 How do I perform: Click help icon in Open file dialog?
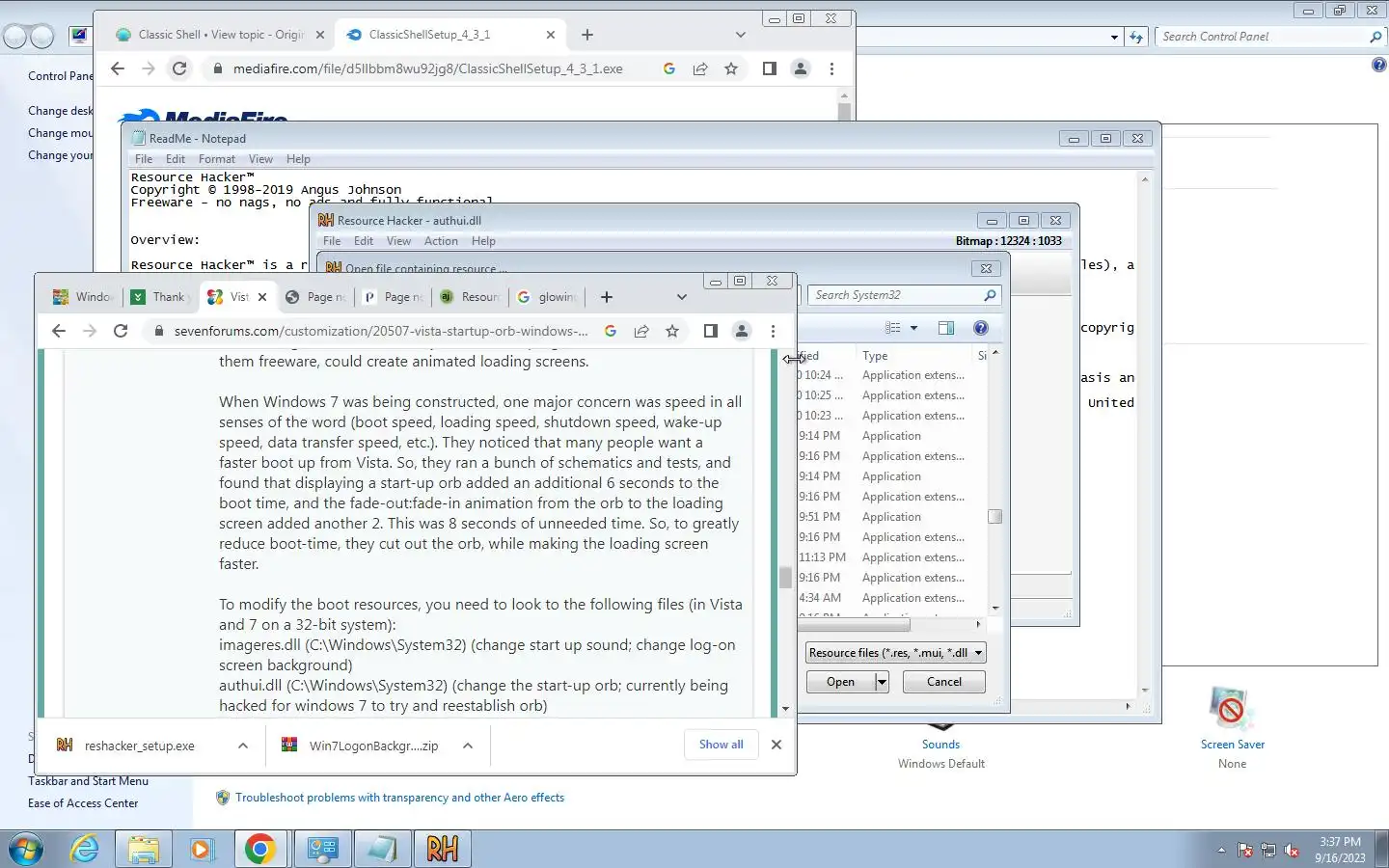pos(981,328)
